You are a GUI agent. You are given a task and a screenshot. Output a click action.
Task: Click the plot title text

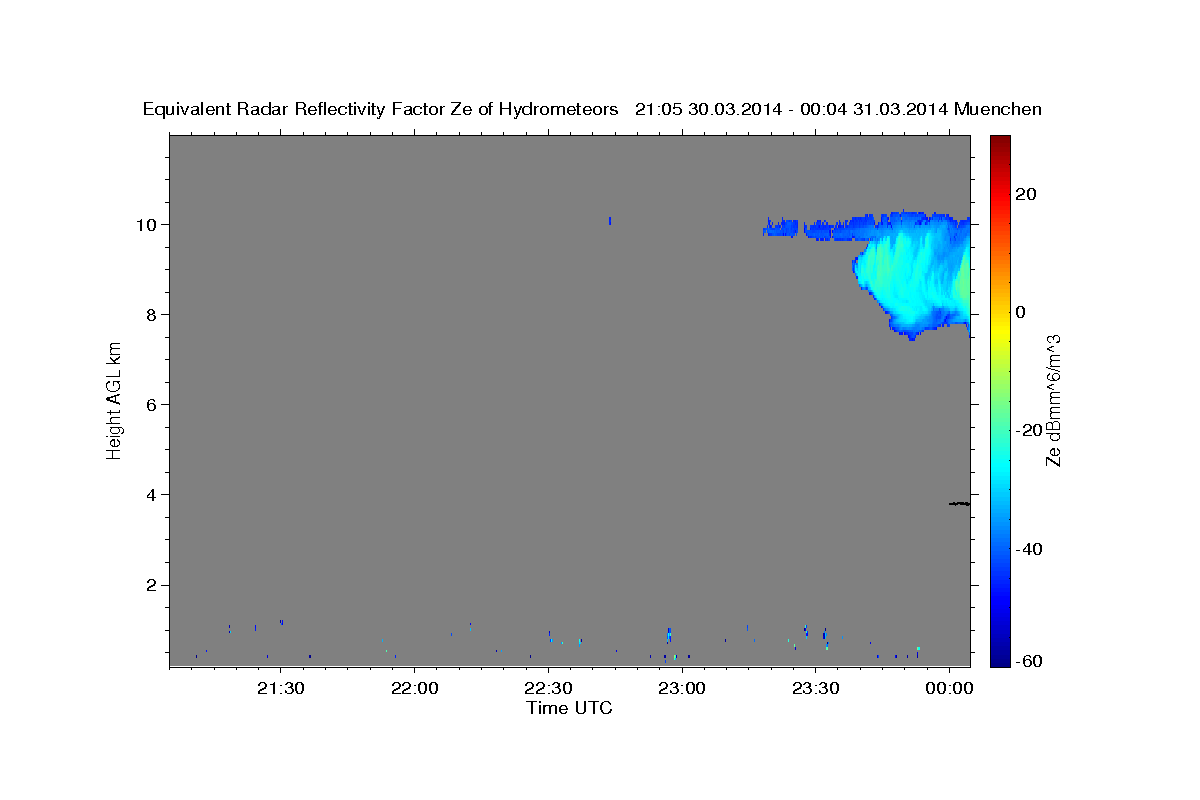click(x=592, y=109)
